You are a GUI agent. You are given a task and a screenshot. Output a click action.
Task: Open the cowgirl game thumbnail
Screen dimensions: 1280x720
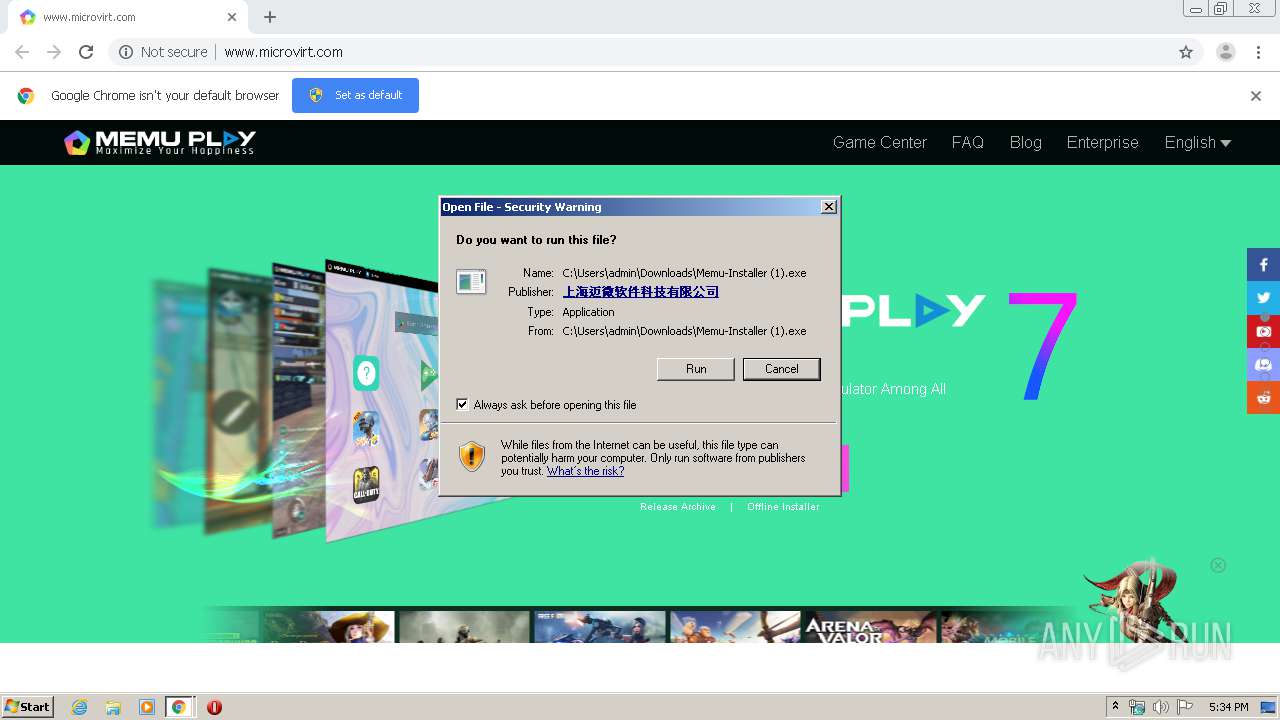[328, 627]
